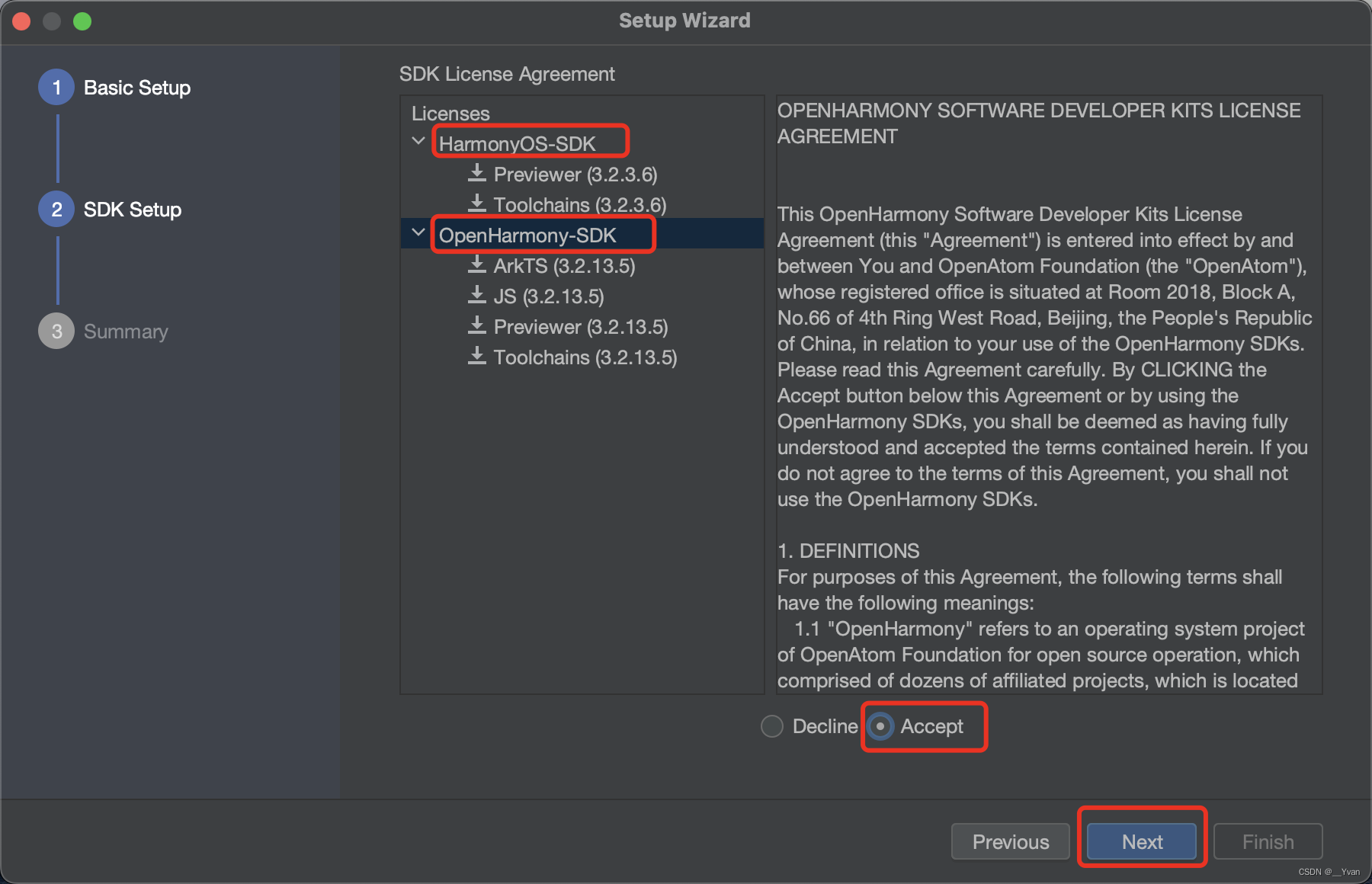Minimize the Setup Wizard window
This screenshot has width=1372, height=884.
pos(52,21)
